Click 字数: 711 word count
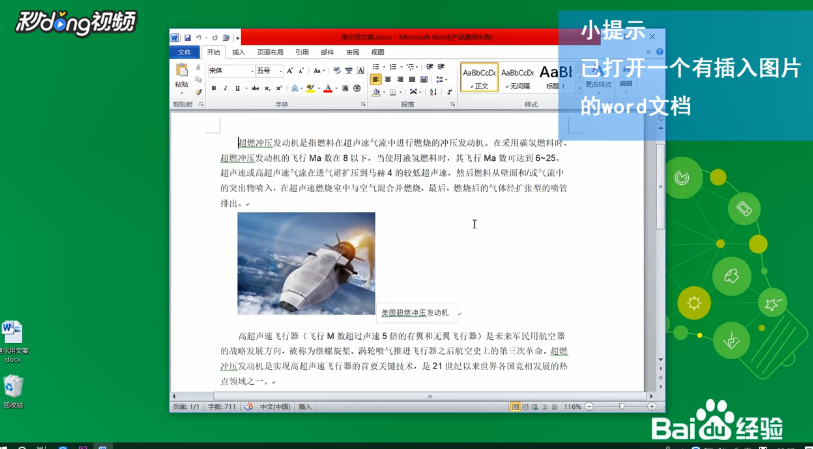Viewport: 813px width, 449px height. tap(222, 407)
